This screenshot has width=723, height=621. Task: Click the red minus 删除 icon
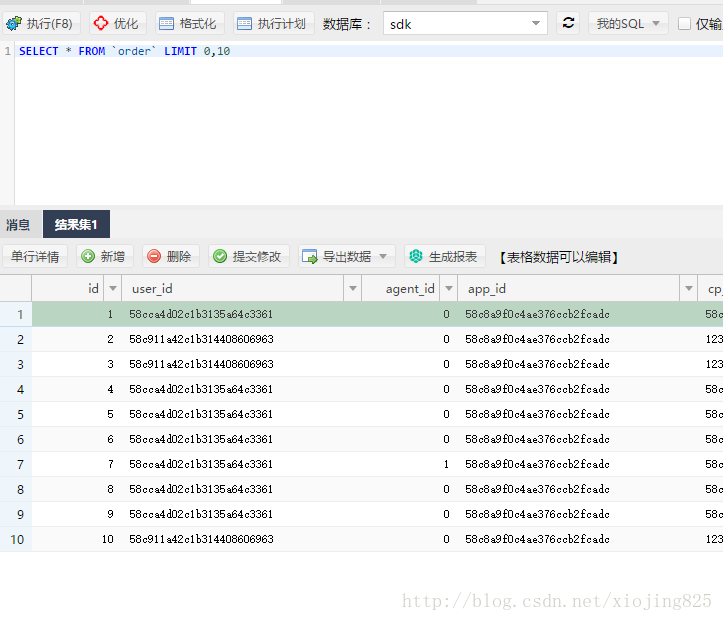154,256
